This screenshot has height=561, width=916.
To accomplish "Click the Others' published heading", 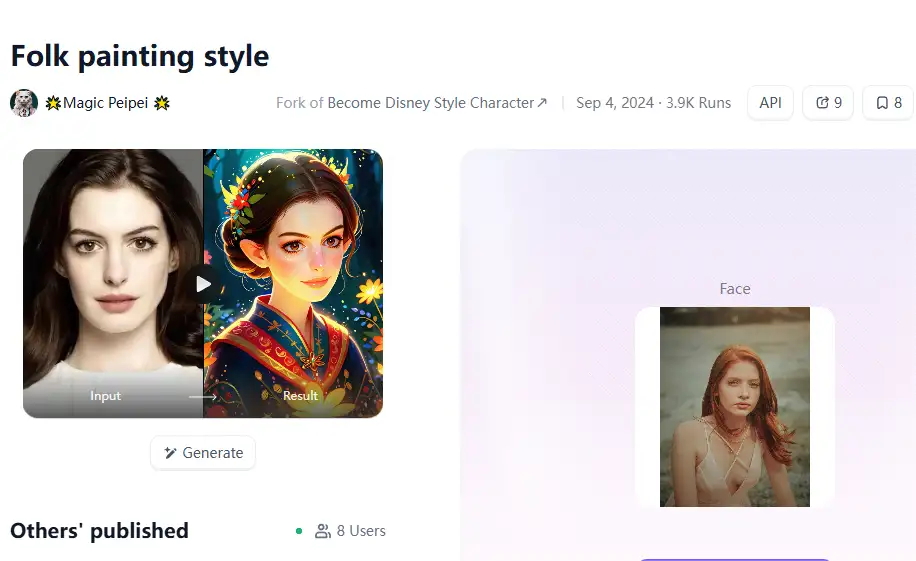I will point(99,531).
